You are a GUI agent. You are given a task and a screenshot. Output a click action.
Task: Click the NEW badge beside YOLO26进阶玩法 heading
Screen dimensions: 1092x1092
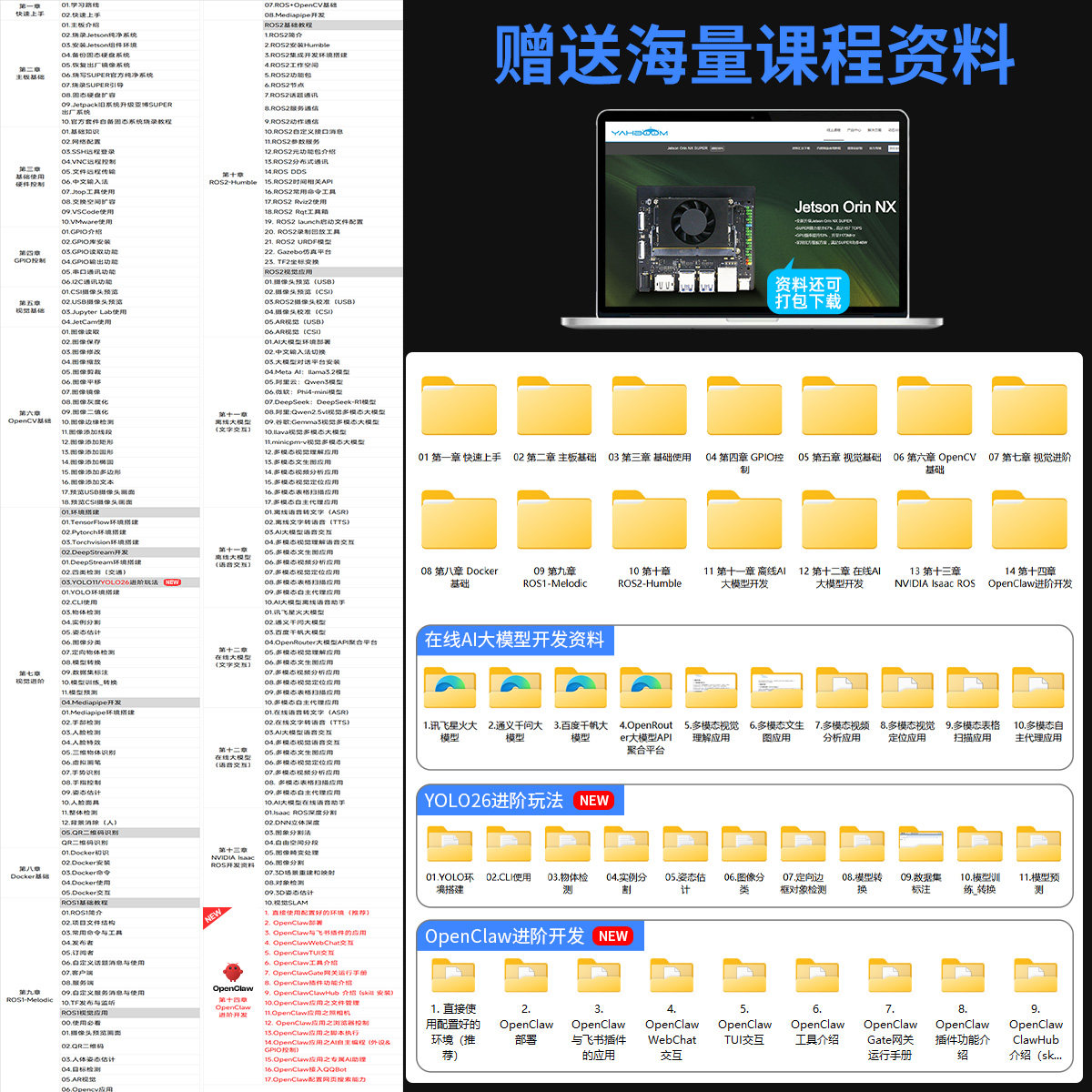[x=594, y=801]
